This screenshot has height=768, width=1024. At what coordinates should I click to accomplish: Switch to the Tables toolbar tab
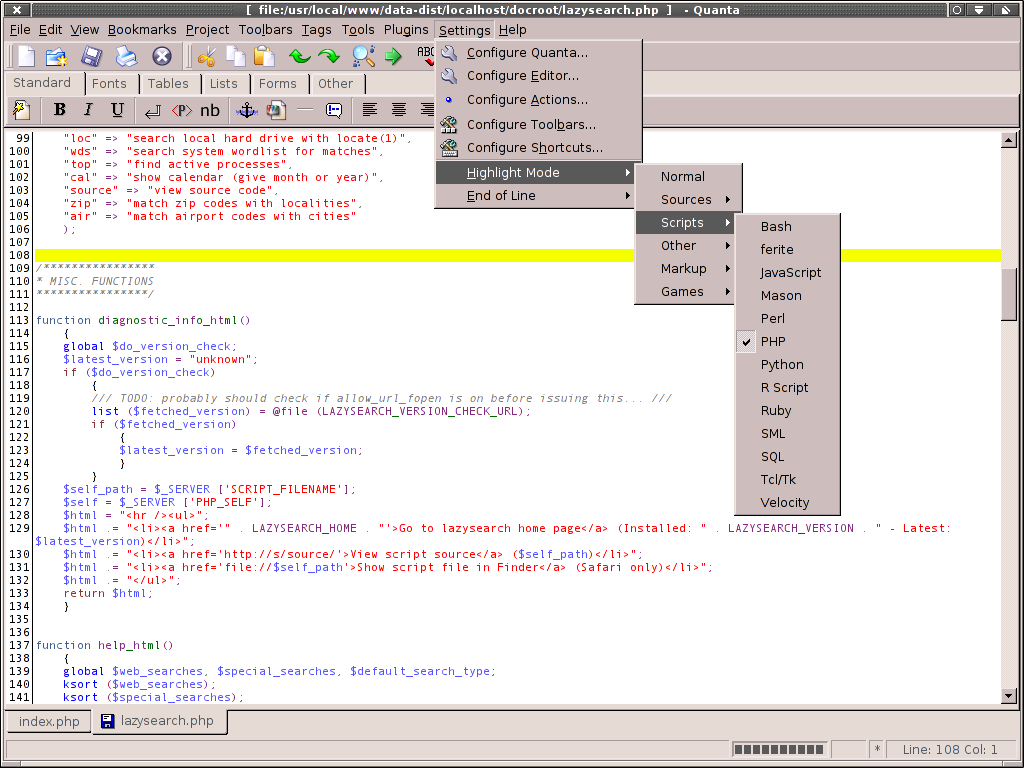tap(168, 84)
